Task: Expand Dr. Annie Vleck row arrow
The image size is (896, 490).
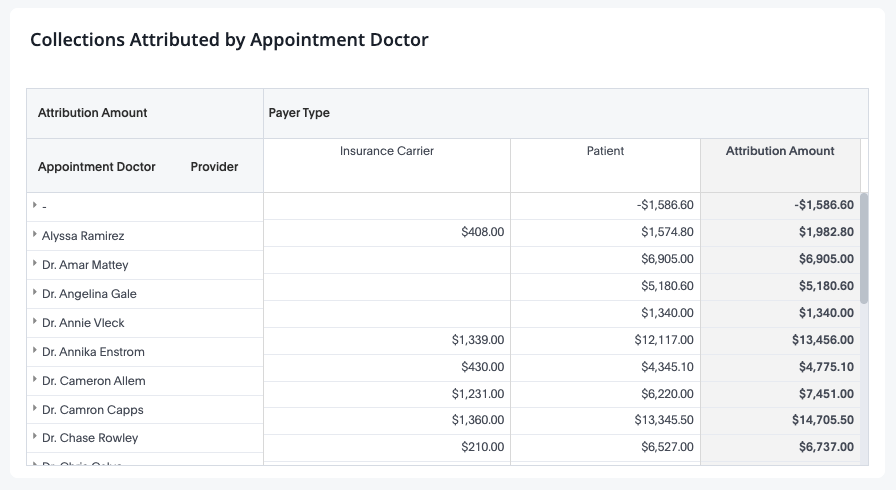Action: point(35,321)
